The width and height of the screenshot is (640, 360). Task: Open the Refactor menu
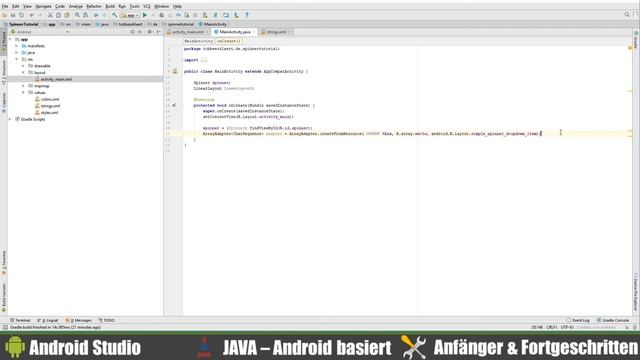tap(94, 7)
